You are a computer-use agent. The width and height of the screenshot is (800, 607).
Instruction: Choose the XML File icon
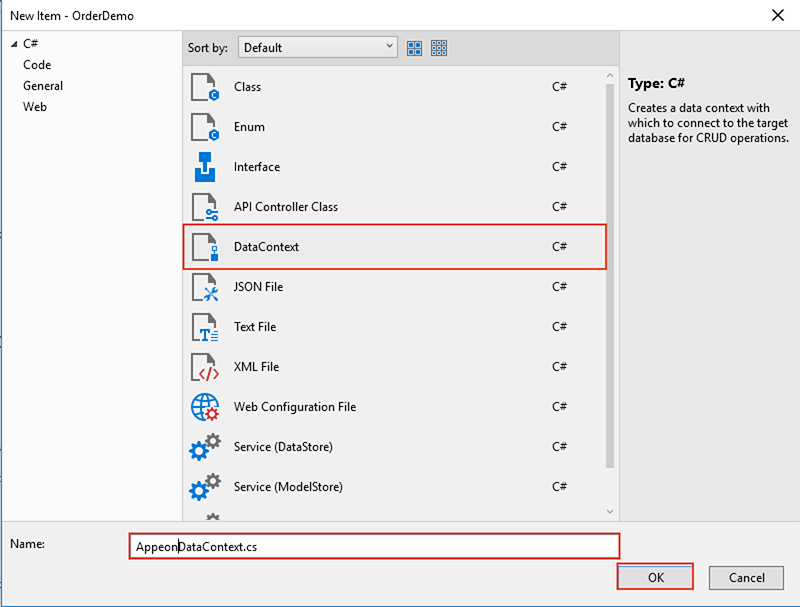click(204, 367)
